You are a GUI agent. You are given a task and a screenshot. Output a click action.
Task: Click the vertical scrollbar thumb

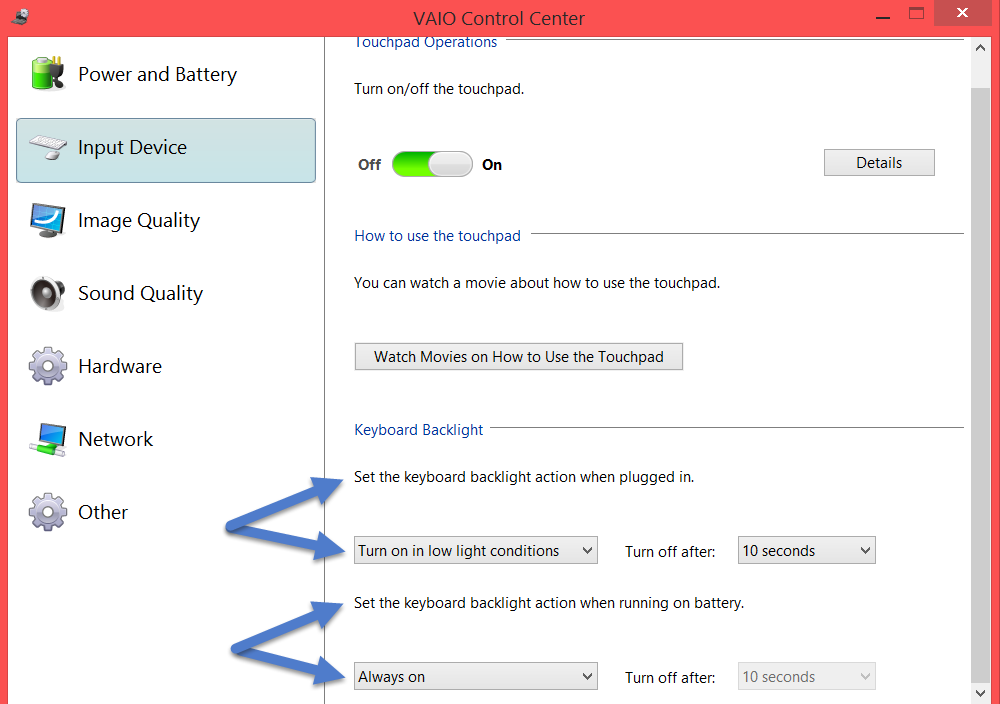pos(980,385)
